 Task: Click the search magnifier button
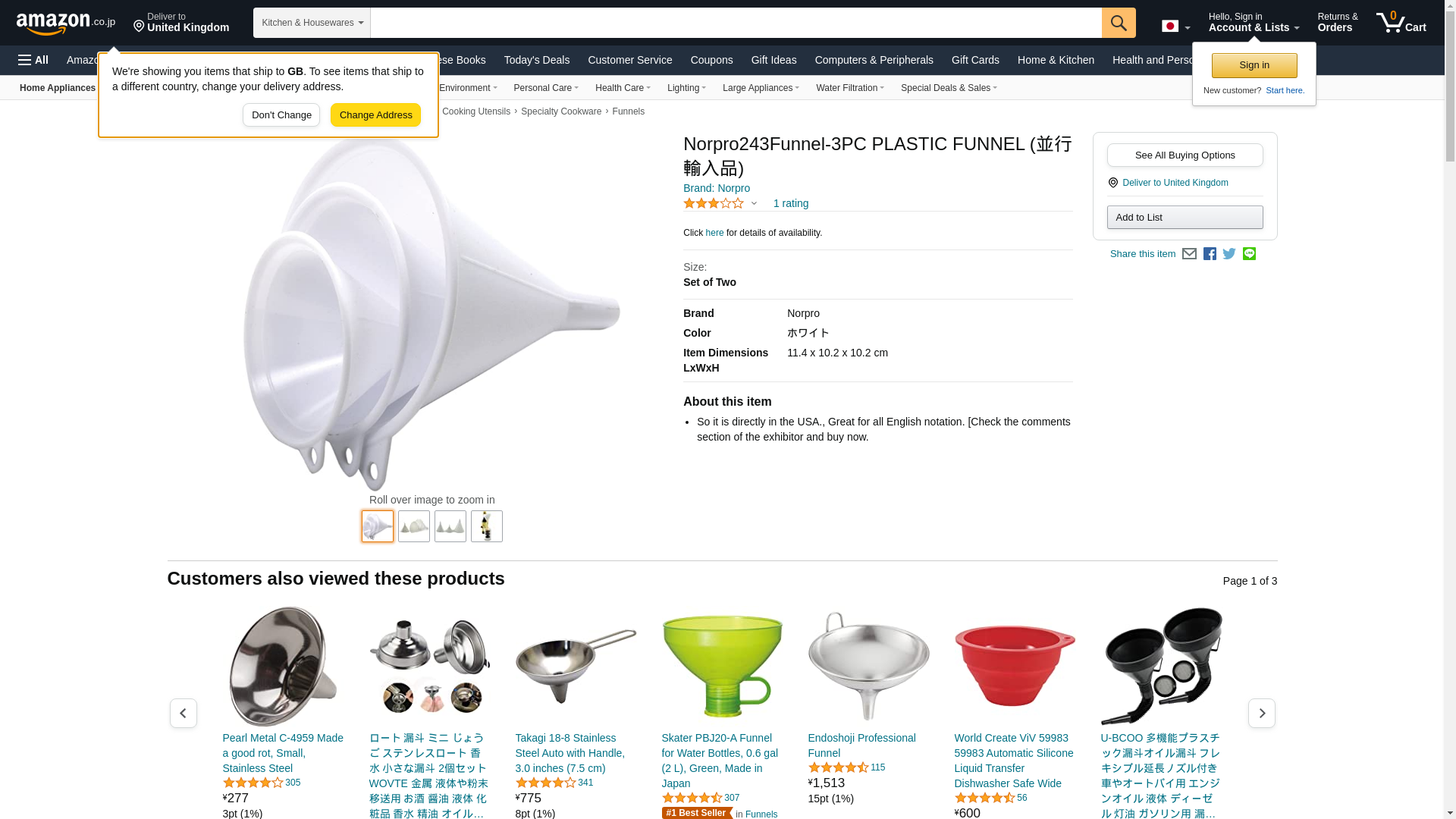[1119, 23]
